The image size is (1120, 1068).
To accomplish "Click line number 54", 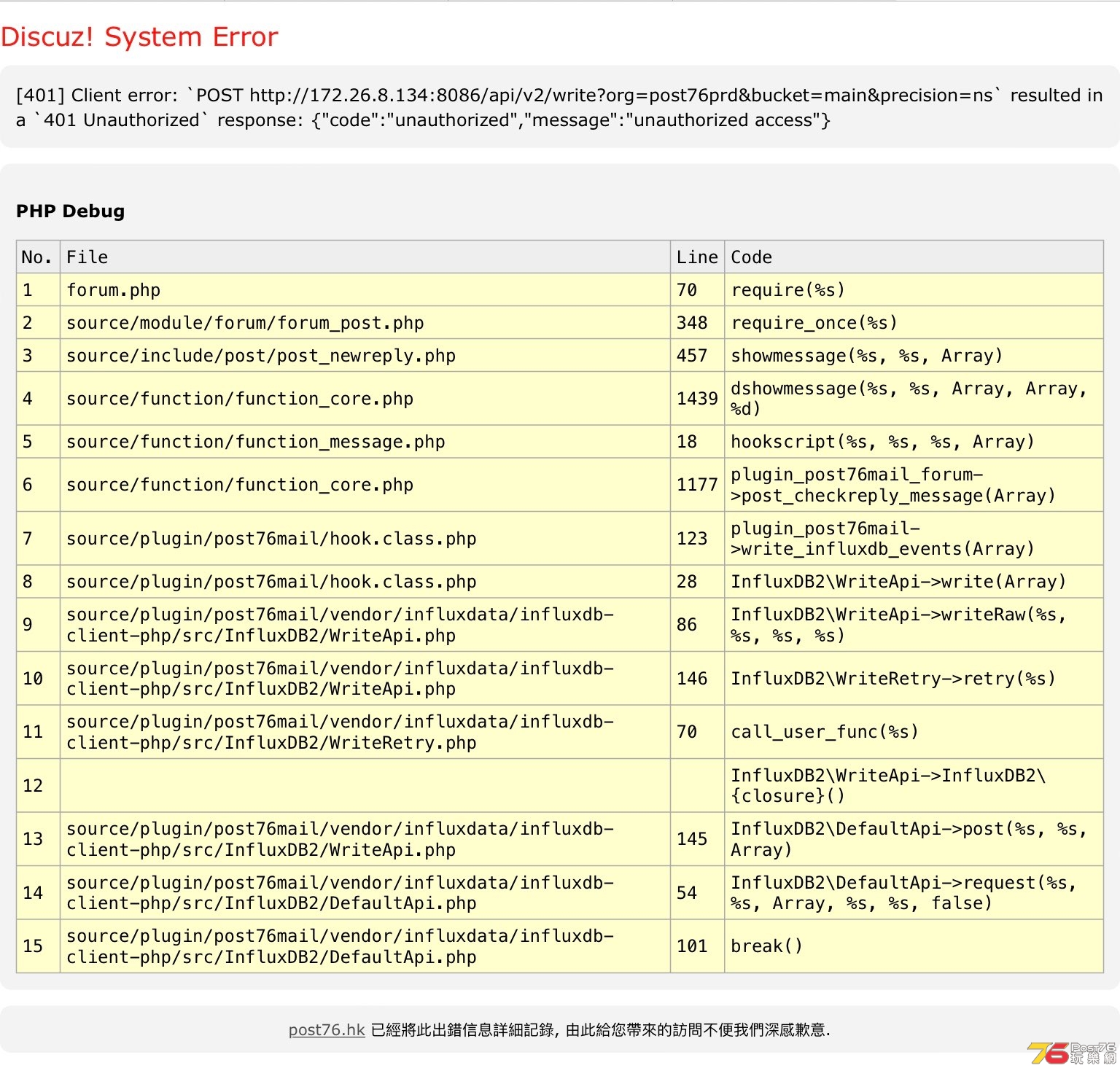I will (x=697, y=892).
